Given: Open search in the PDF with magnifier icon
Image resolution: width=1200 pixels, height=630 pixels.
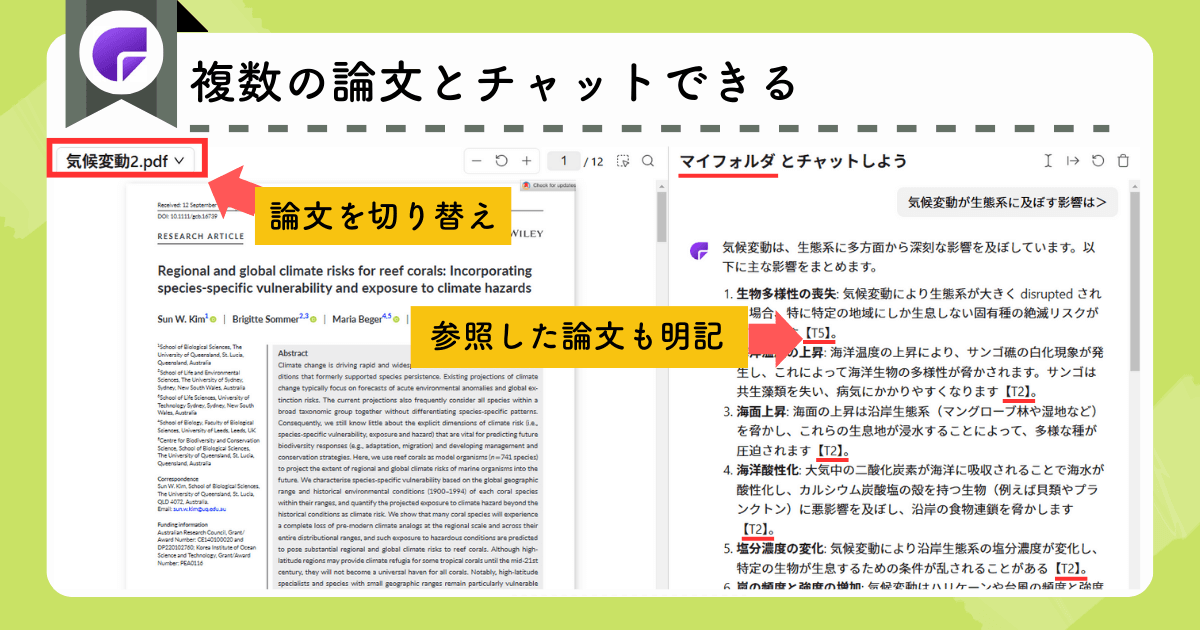Looking at the screenshot, I should (648, 161).
